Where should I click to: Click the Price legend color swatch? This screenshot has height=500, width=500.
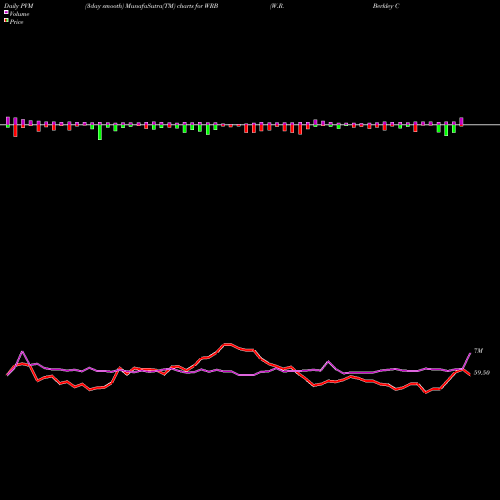click(x=6, y=21)
